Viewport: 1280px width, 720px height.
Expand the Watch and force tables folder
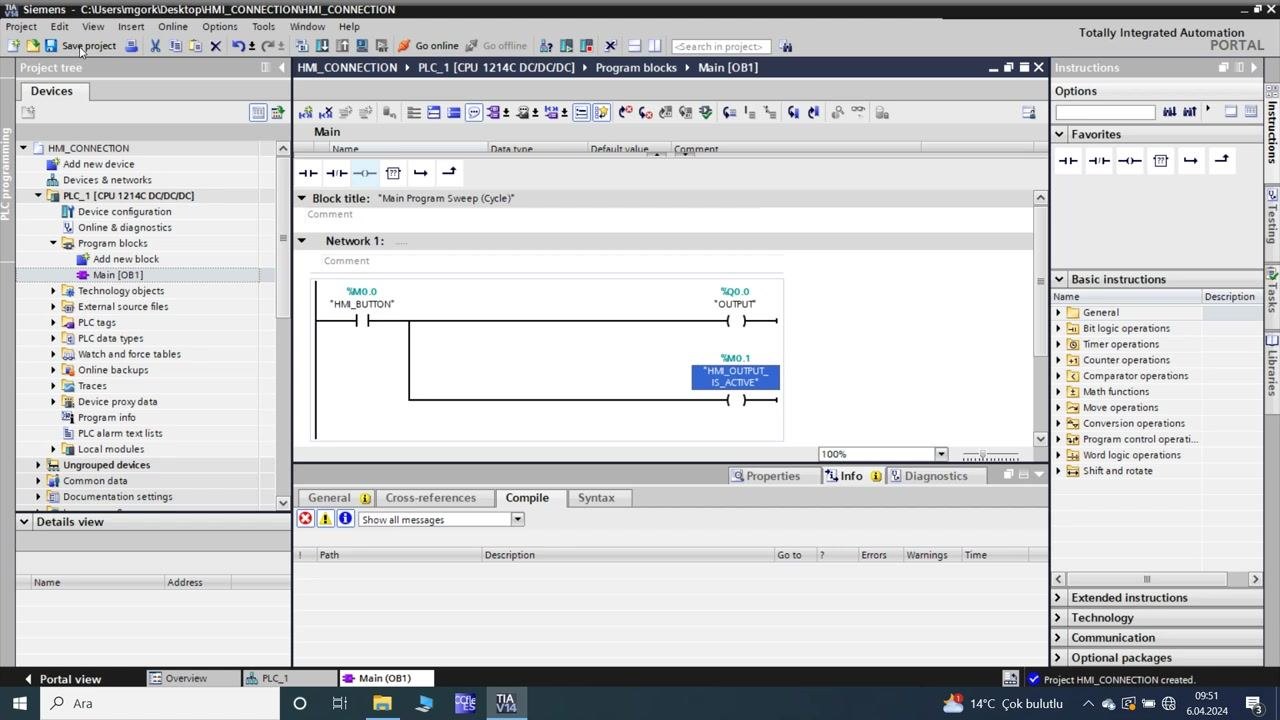54,354
